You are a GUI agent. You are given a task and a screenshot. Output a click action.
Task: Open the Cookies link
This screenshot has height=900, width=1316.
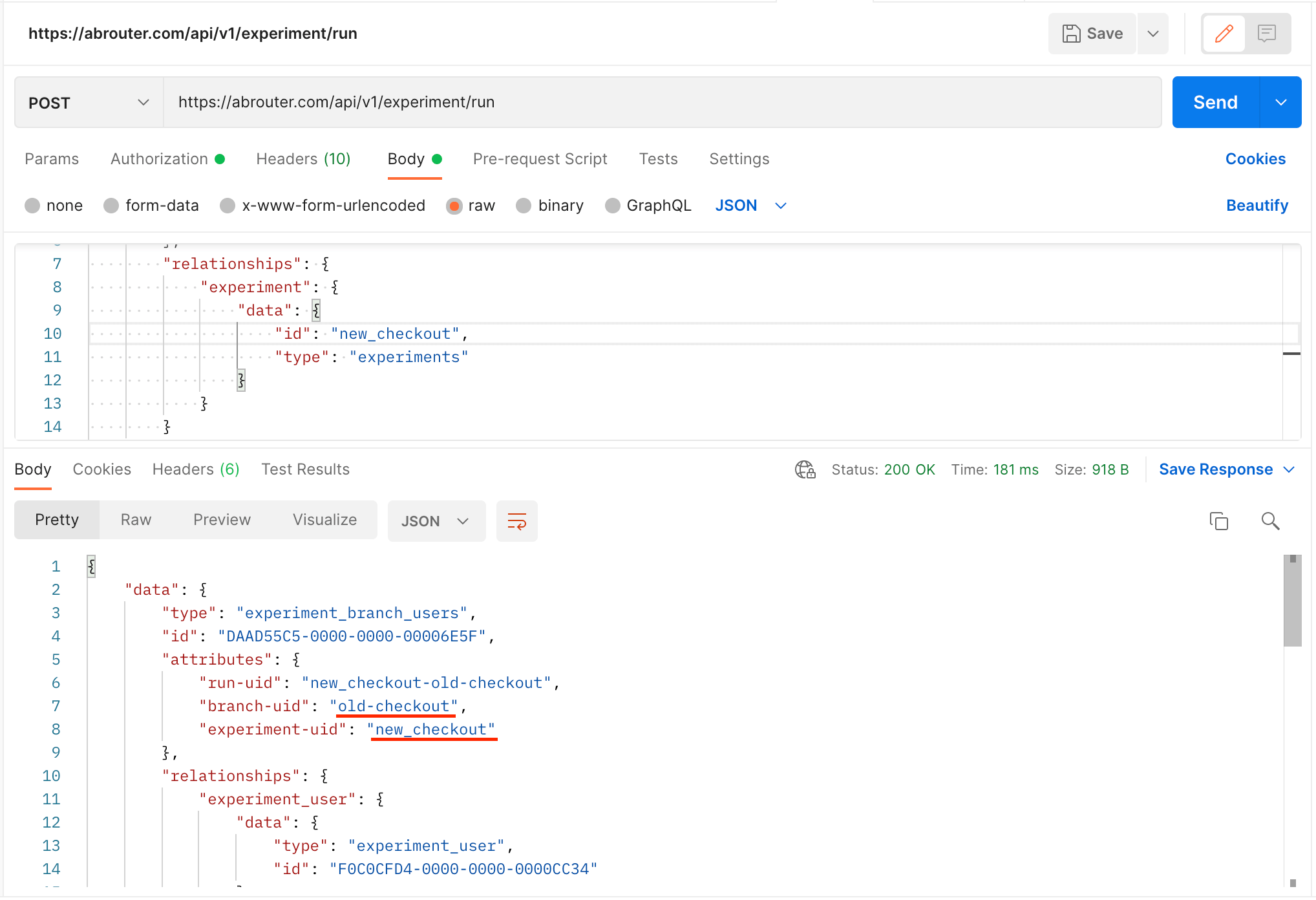coord(1255,159)
